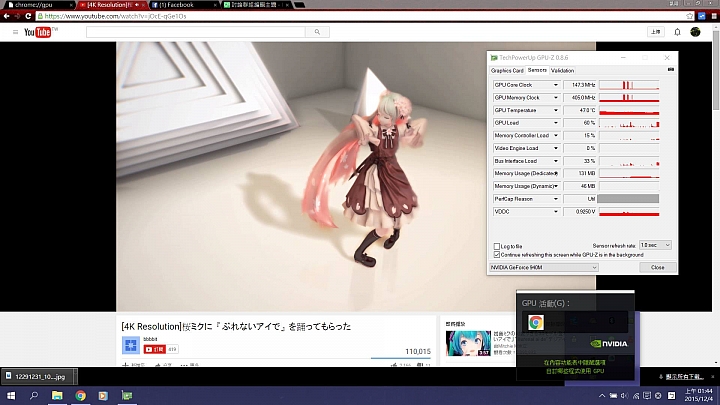Viewport: 720px width, 405px height.
Task: Open the bbbbs channel name link
Action: 150,339
